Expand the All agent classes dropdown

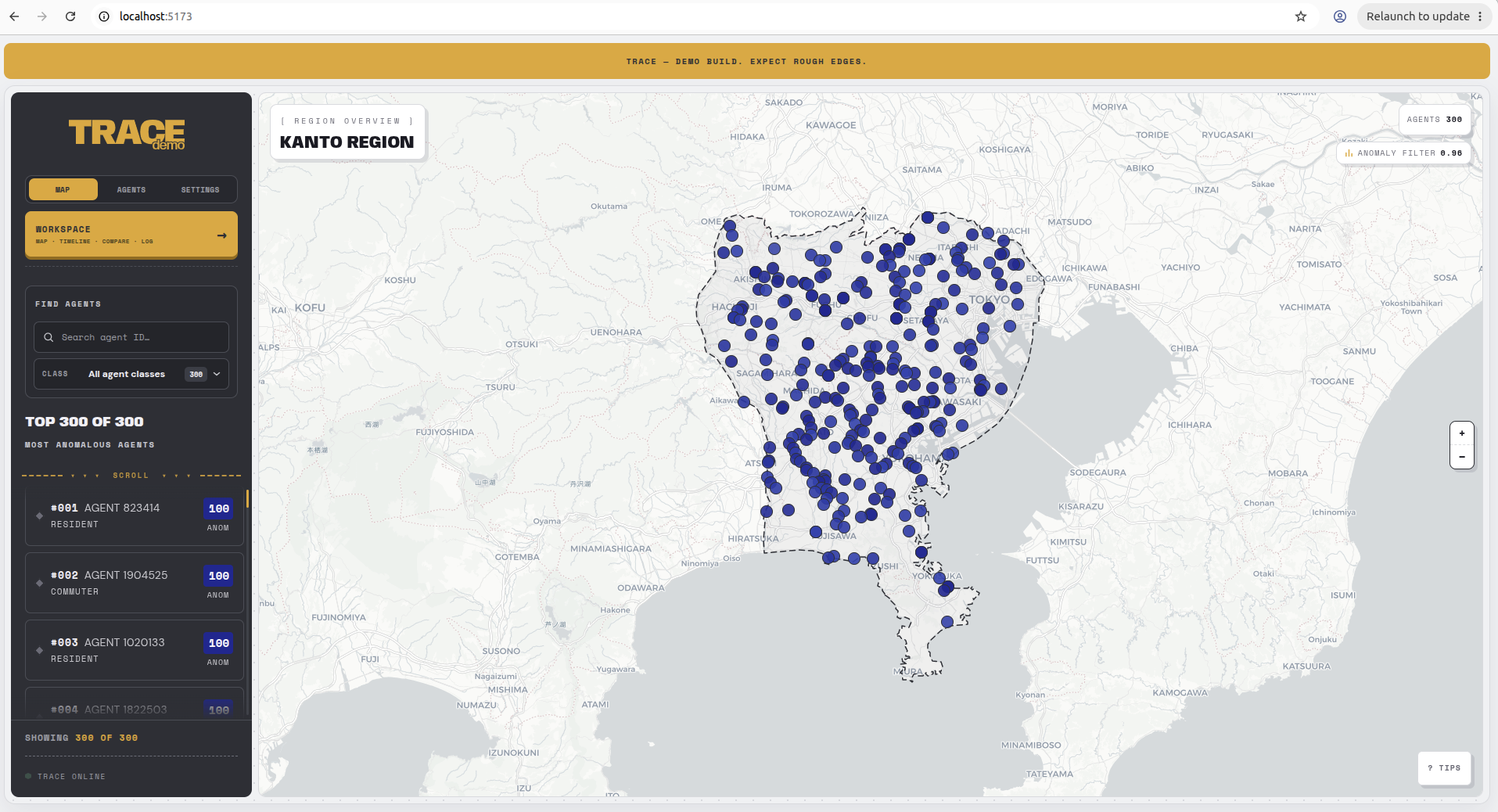coord(131,374)
